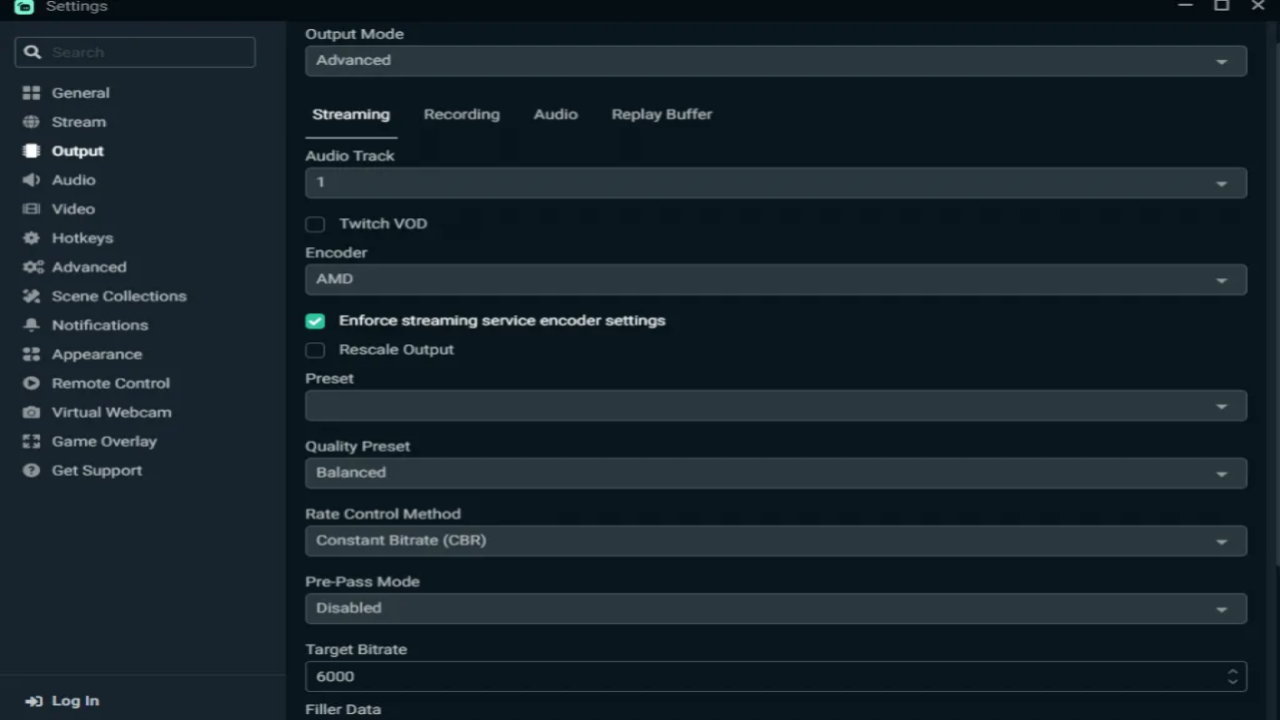Expand the Rate Control Method dropdown
The image size is (1280, 720).
click(776, 540)
